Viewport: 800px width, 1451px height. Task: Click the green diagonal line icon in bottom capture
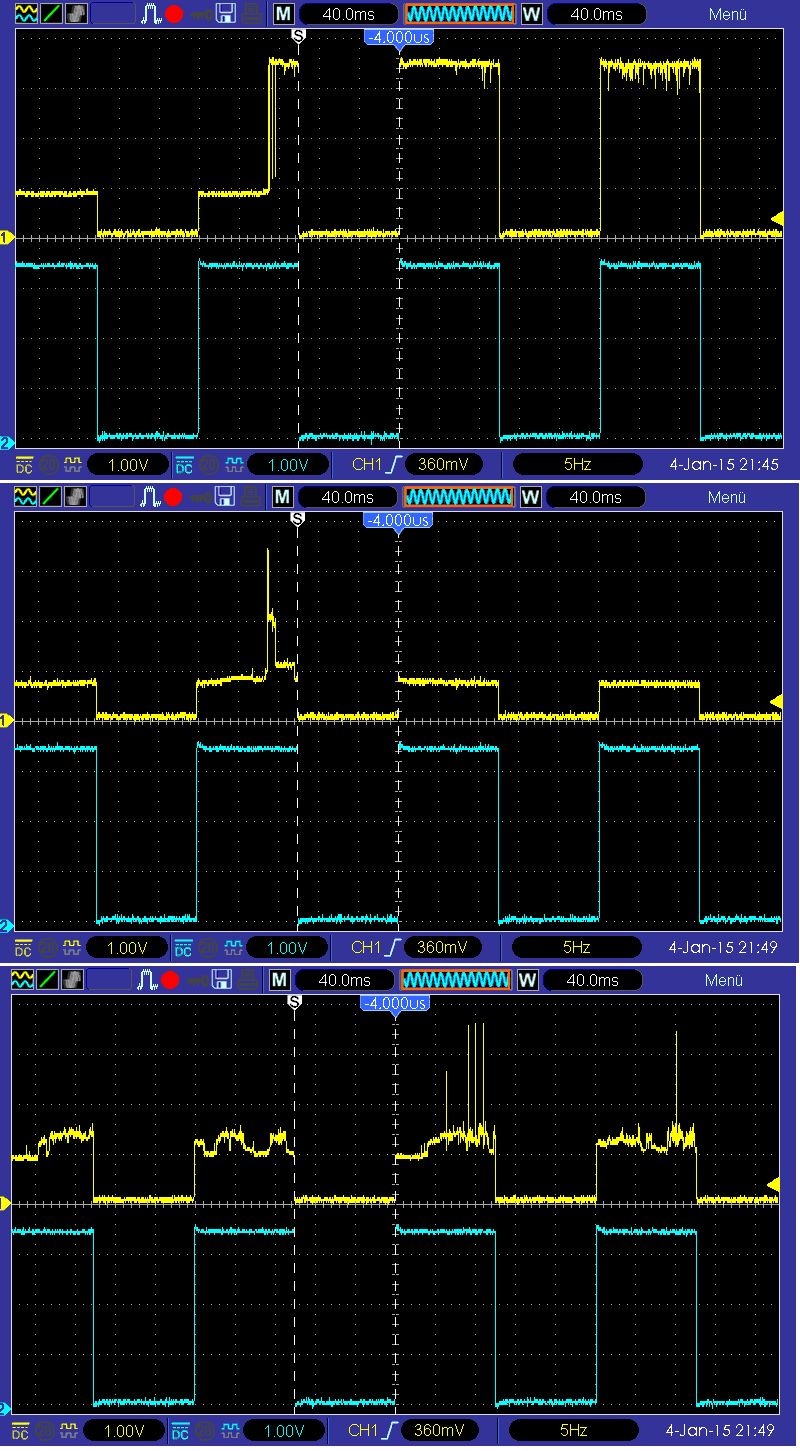click(x=48, y=979)
